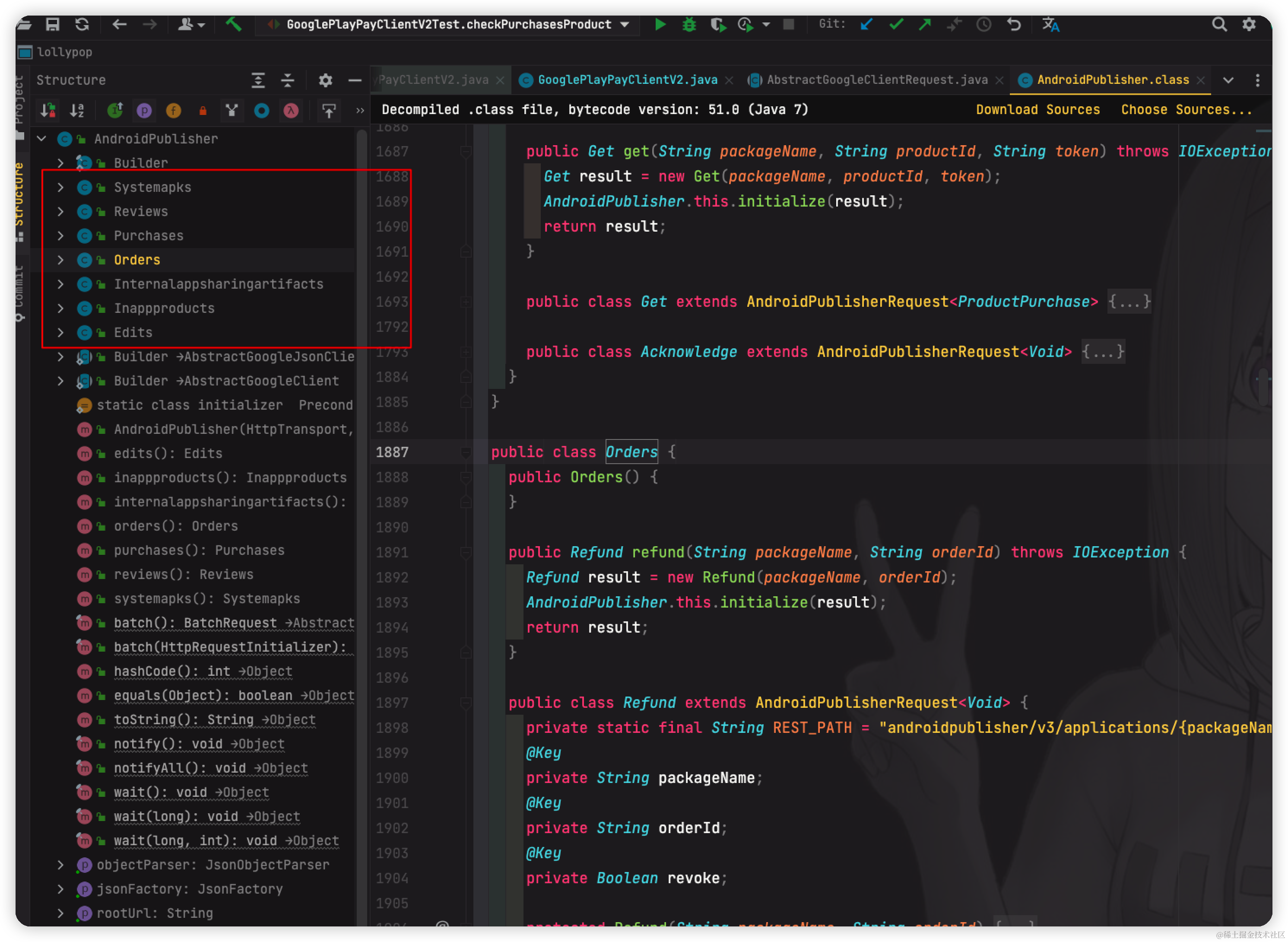Start debugging with the bug icon
1288x942 pixels.
click(689, 24)
